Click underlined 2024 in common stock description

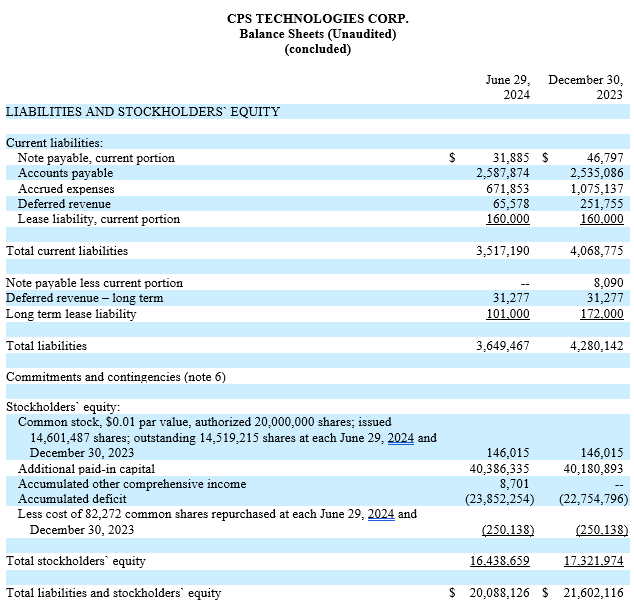pyautogui.click(x=401, y=438)
